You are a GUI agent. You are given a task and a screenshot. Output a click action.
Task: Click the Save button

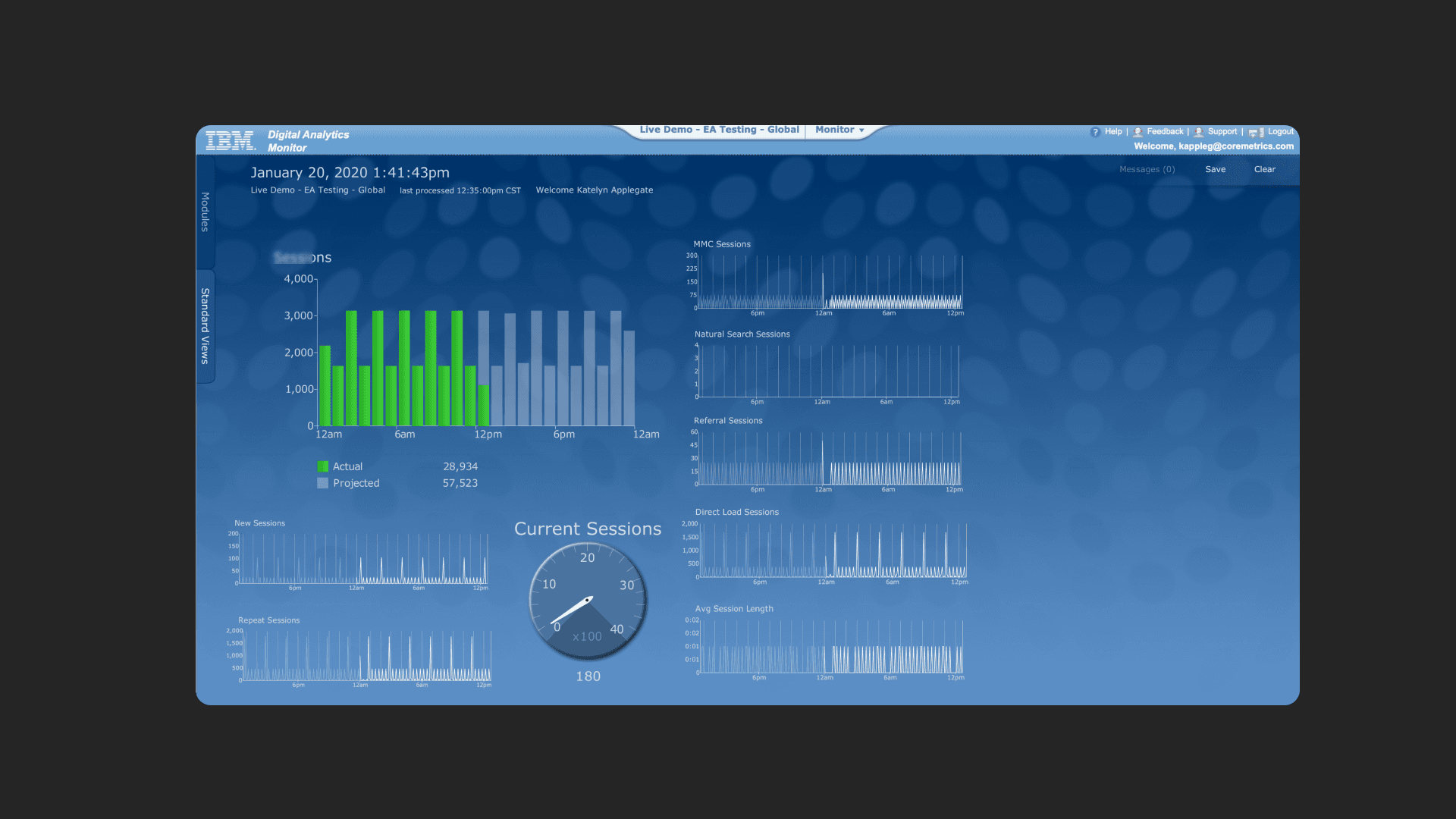[1216, 169]
